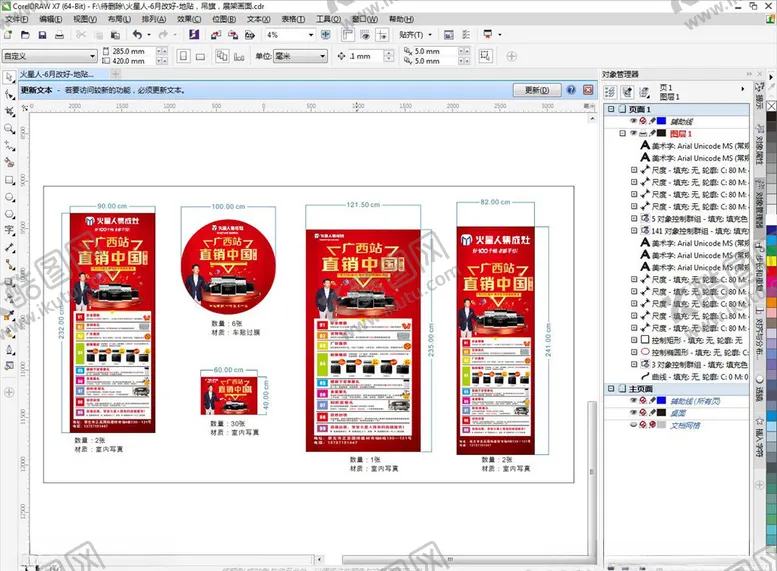Screen dimensions: 777x571
Task: Click the 更新(D) button
Action: click(x=537, y=90)
